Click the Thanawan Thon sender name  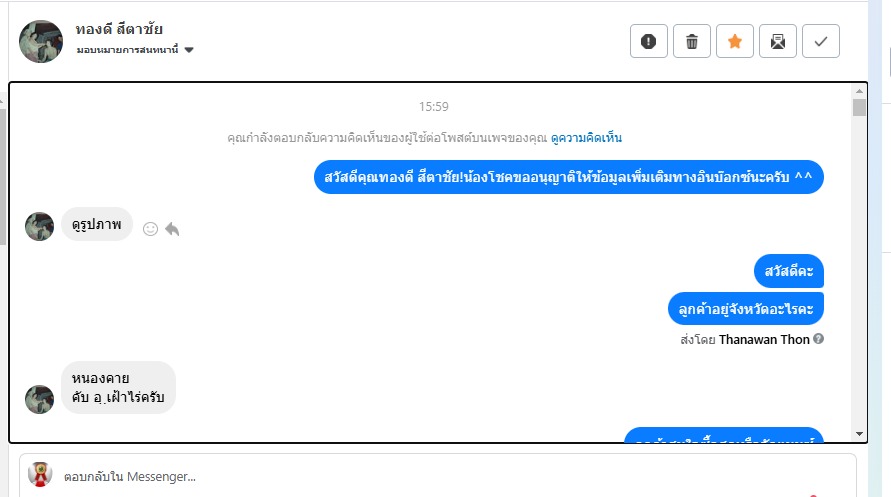pos(764,340)
